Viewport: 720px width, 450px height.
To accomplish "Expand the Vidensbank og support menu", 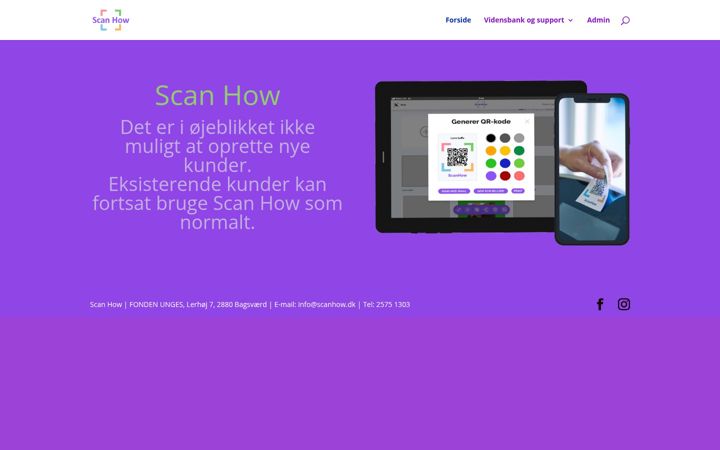I will point(528,20).
